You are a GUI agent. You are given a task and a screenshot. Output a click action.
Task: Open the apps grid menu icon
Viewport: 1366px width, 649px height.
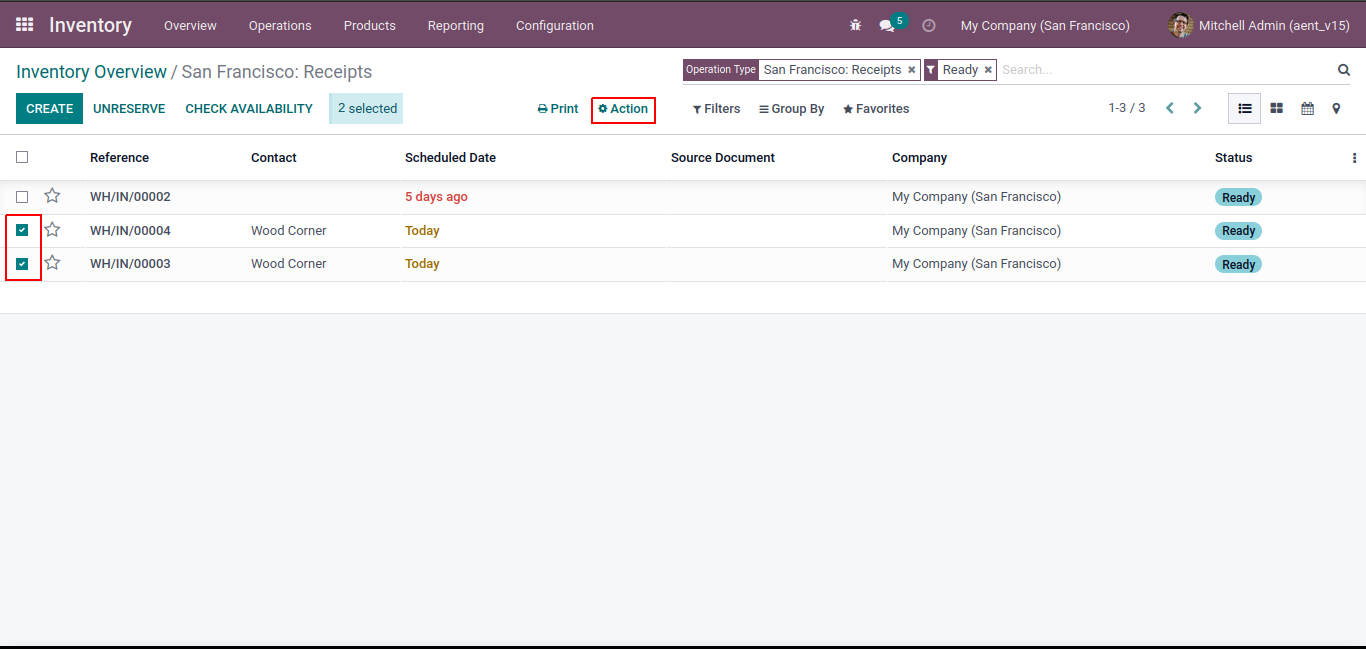pyautogui.click(x=24, y=25)
